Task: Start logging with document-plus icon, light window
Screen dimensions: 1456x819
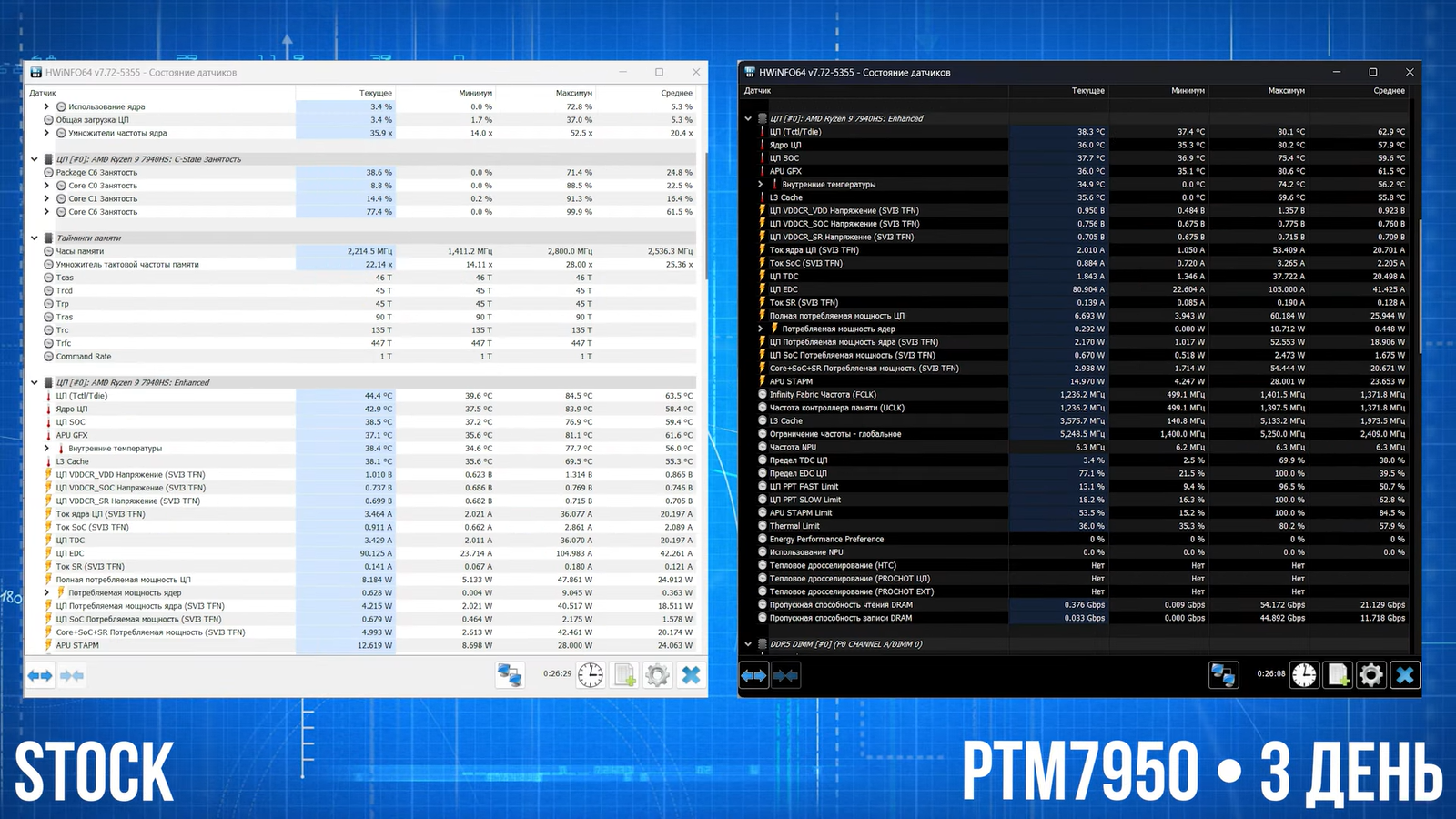Action: (624, 675)
